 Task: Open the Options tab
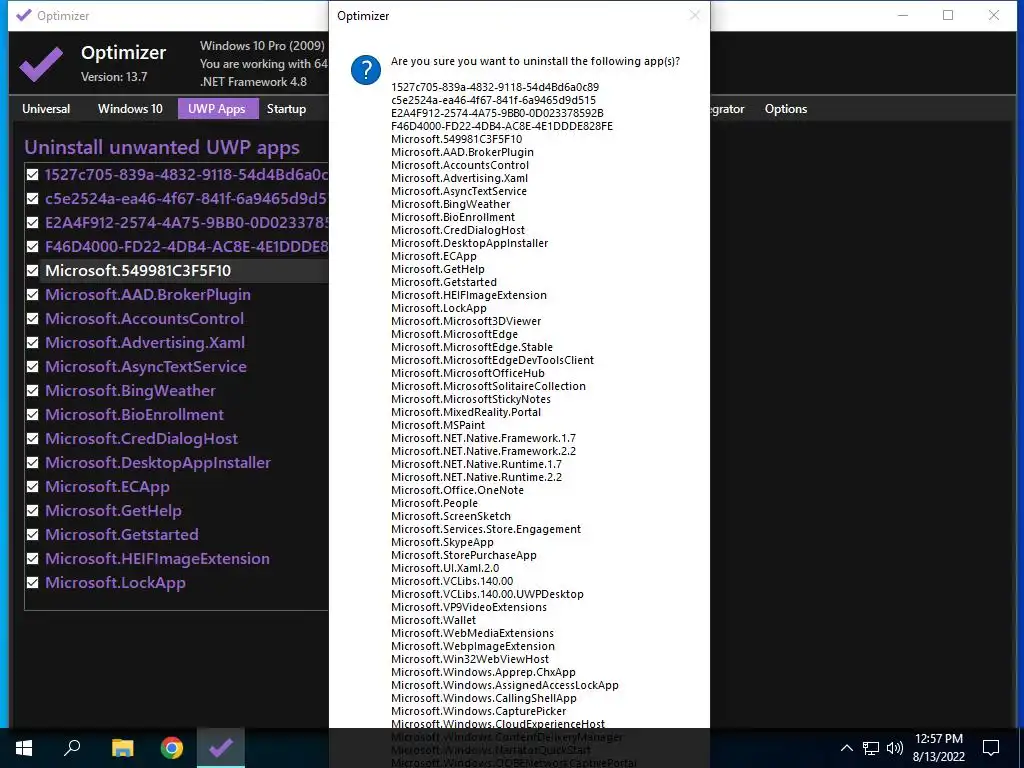[x=786, y=109]
